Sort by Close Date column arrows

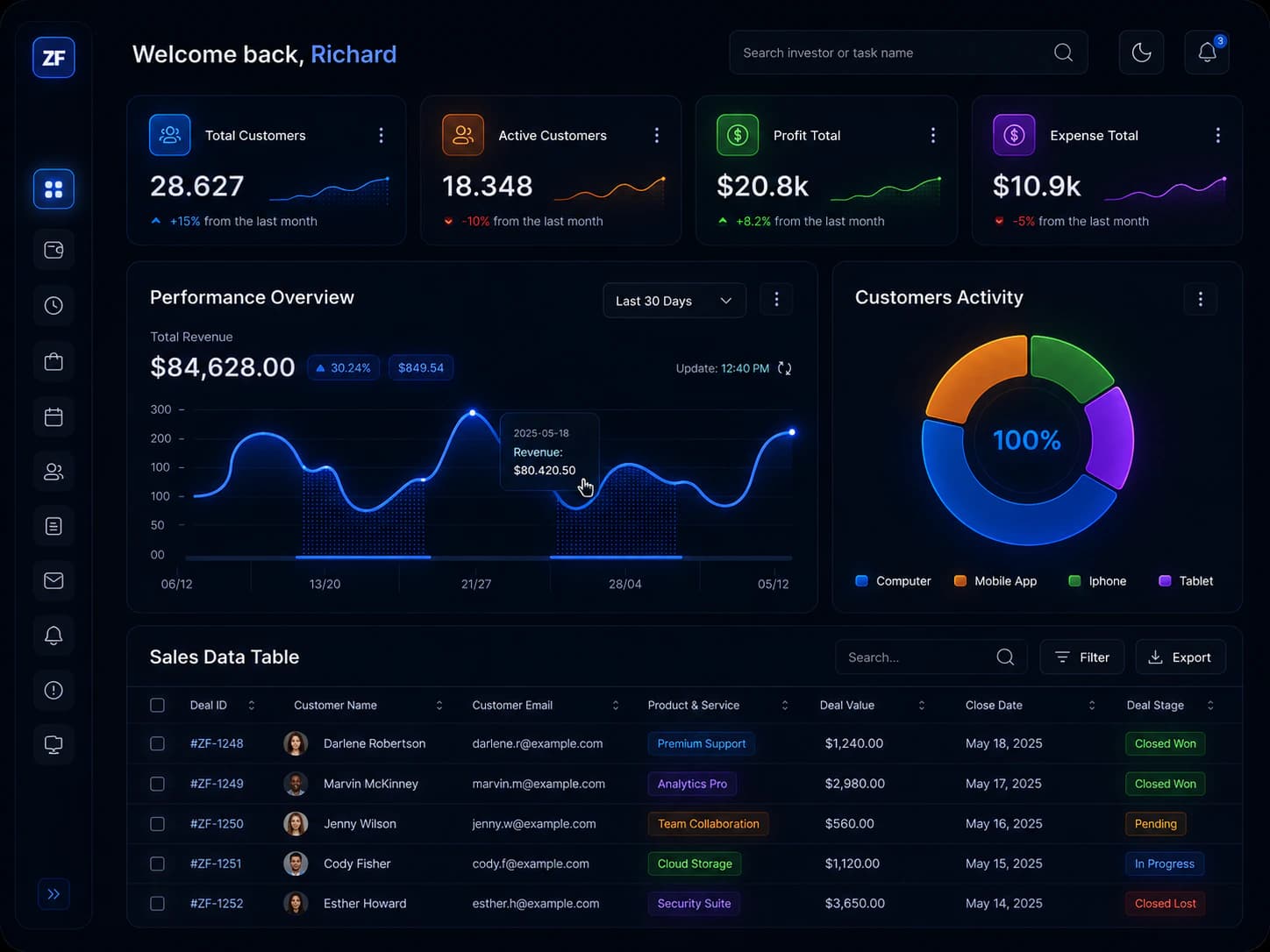(x=1092, y=706)
